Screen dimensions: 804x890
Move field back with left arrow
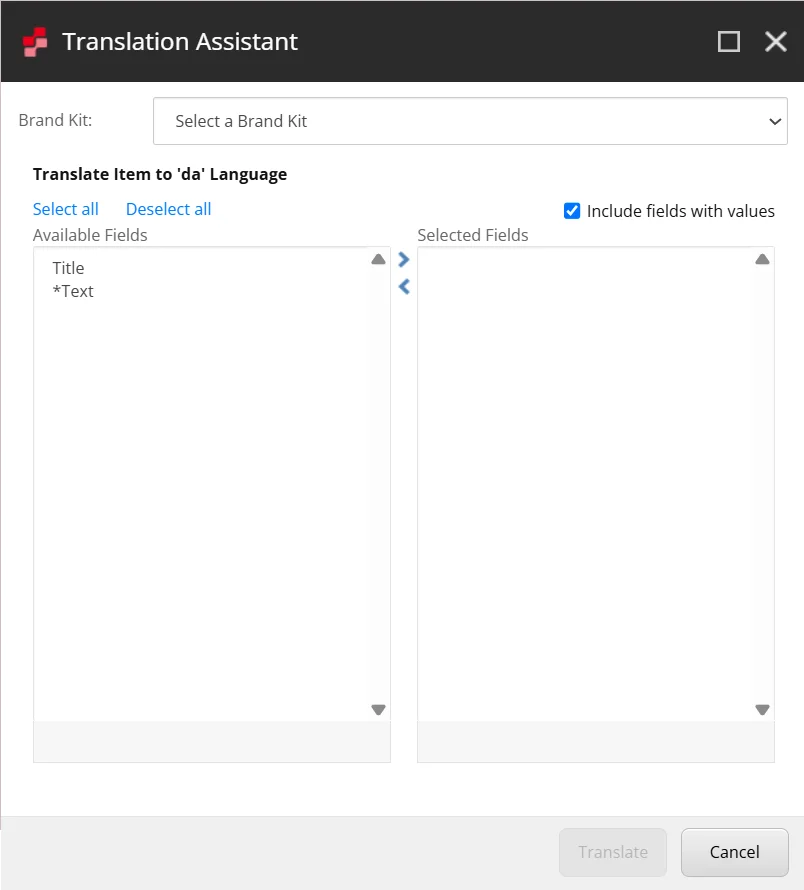(x=404, y=287)
